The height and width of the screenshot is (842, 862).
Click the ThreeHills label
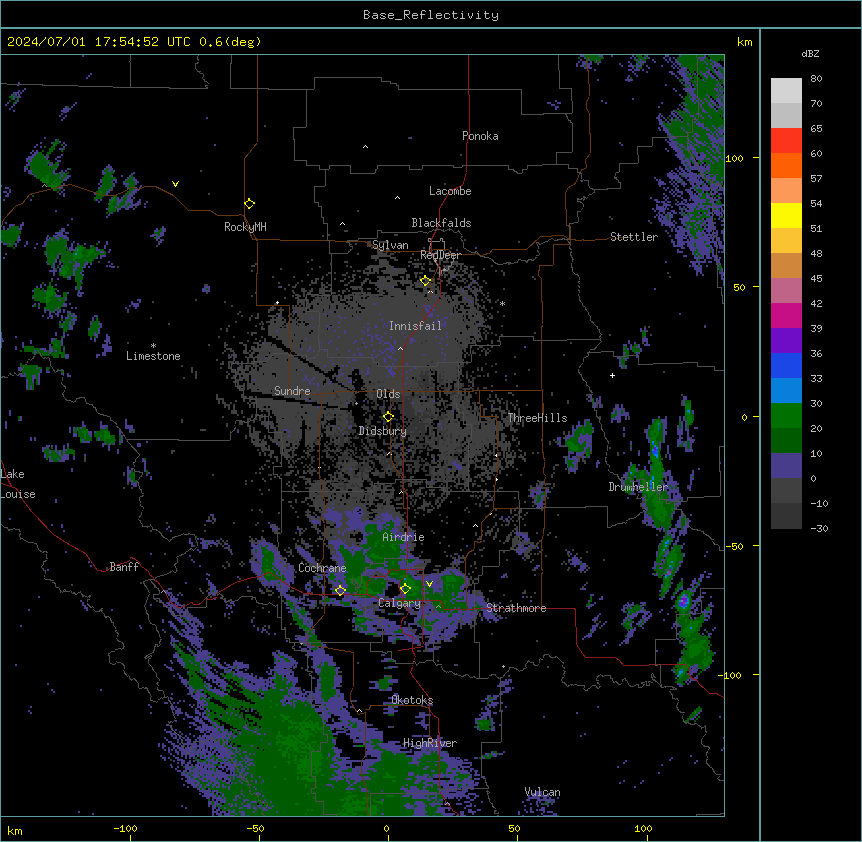537,418
